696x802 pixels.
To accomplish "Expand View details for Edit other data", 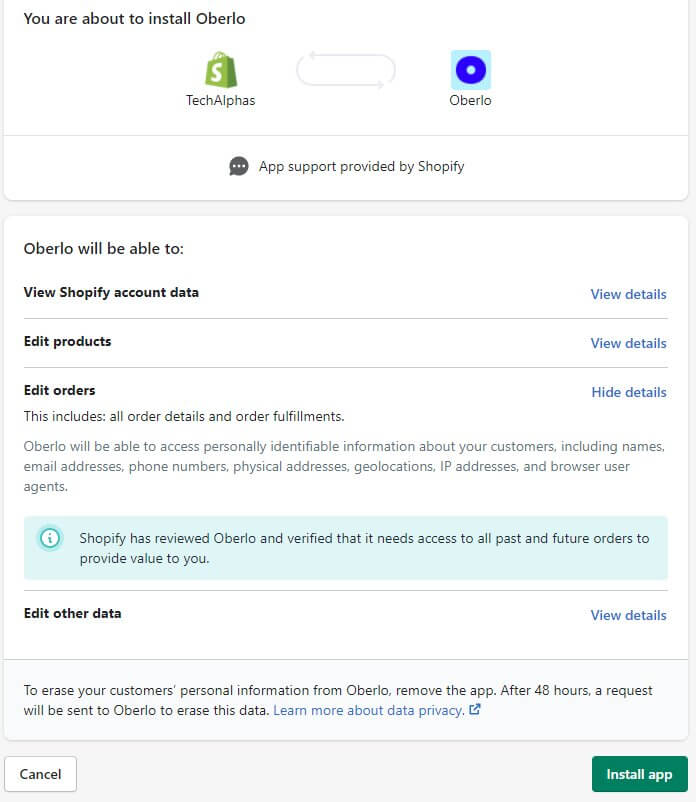I will pyautogui.click(x=628, y=615).
